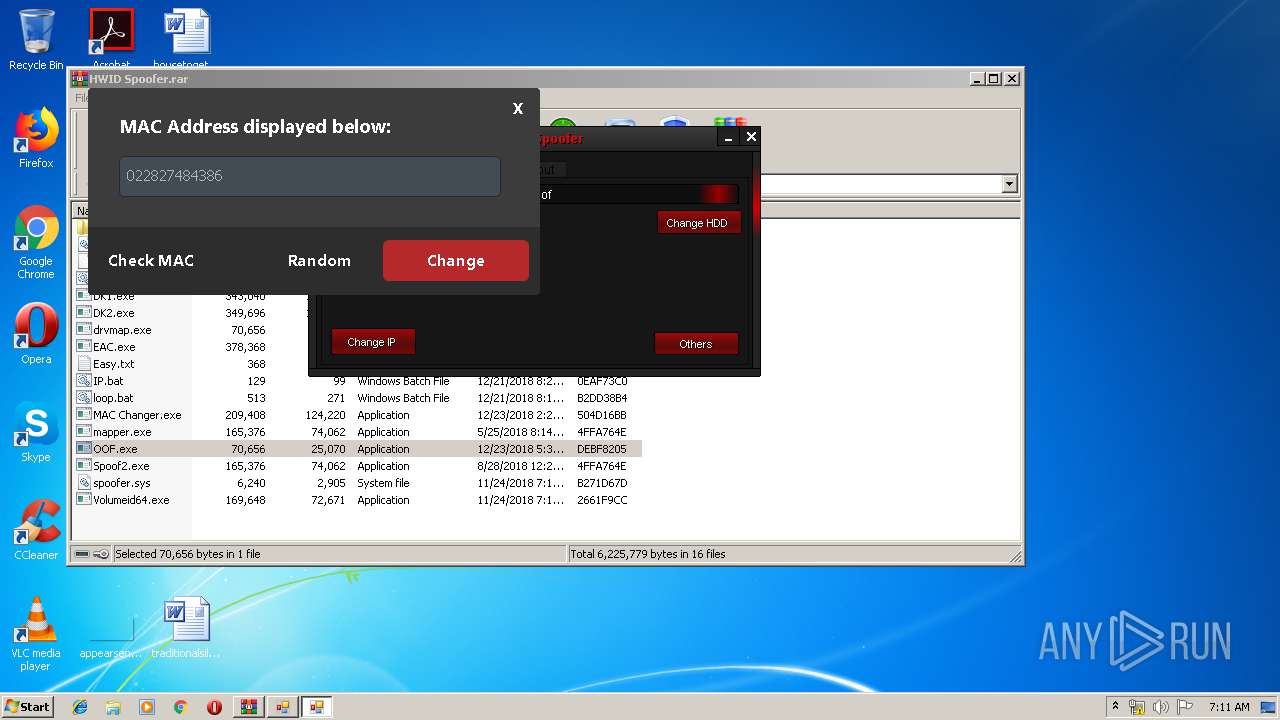Click the network icon in system tray
Screen dimensions: 1280x720
[x=1137, y=707]
